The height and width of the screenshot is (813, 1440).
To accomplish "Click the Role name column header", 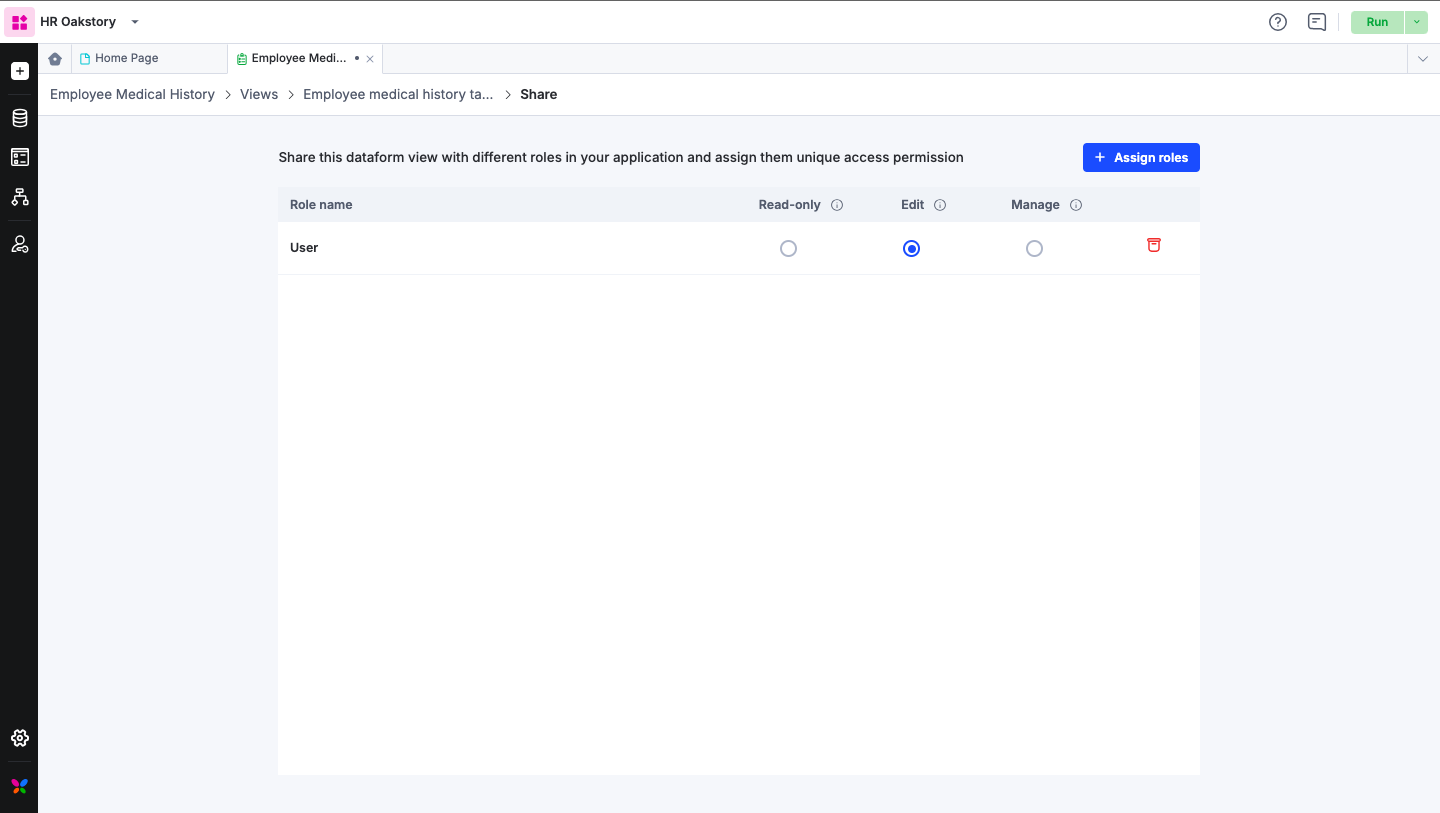I will pyautogui.click(x=321, y=204).
